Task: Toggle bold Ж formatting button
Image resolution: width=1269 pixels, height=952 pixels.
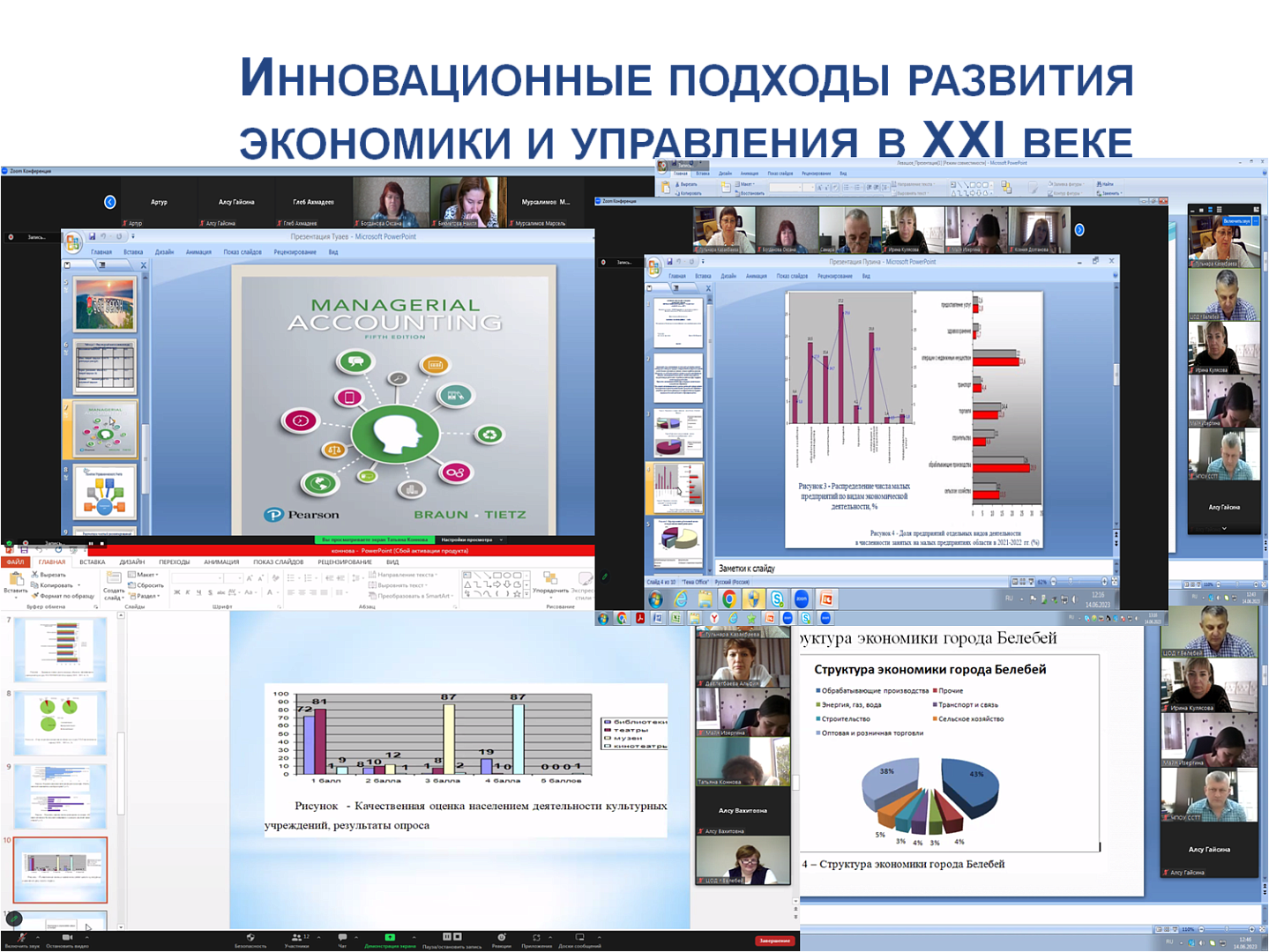Action: click(176, 592)
